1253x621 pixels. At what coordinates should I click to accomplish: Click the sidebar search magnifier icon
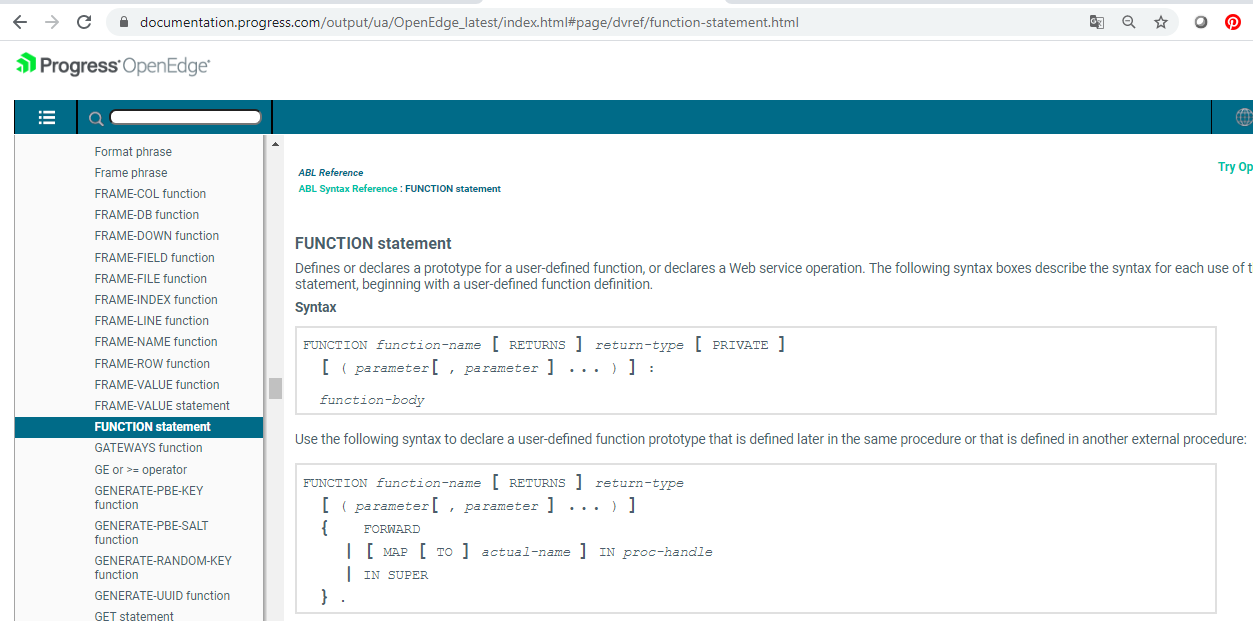pyautogui.click(x=95, y=117)
